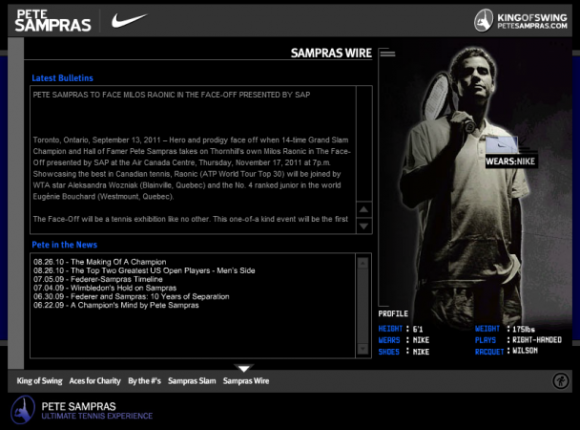Screen dimensions: 580x430
Task: Click the WEARS:NIKE label on photo
Action: click(x=511, y=161)
